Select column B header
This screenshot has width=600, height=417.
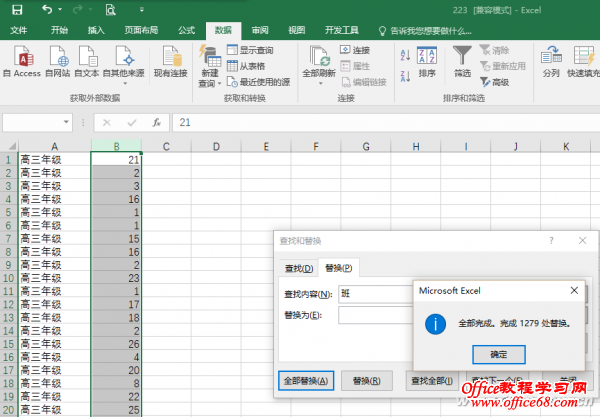click(117, 147)
